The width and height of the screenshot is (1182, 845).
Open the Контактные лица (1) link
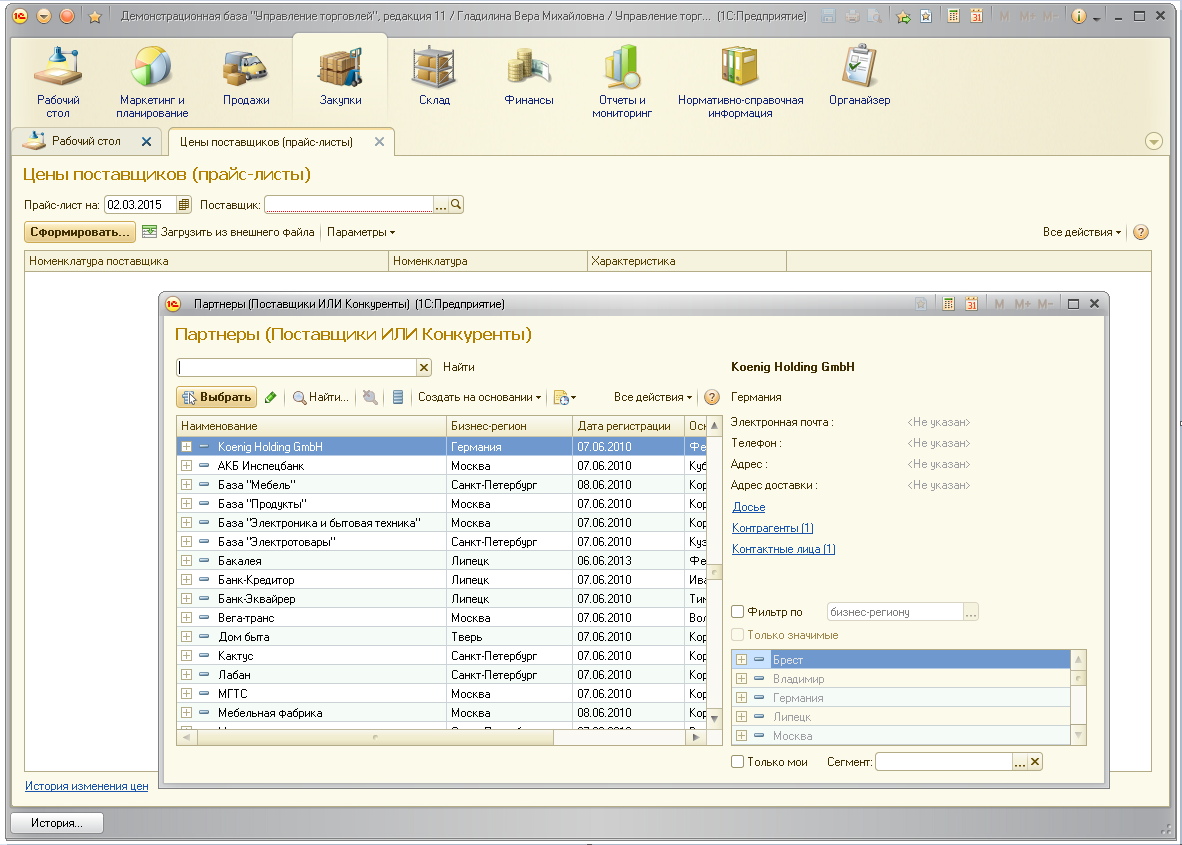pos(784,550)
